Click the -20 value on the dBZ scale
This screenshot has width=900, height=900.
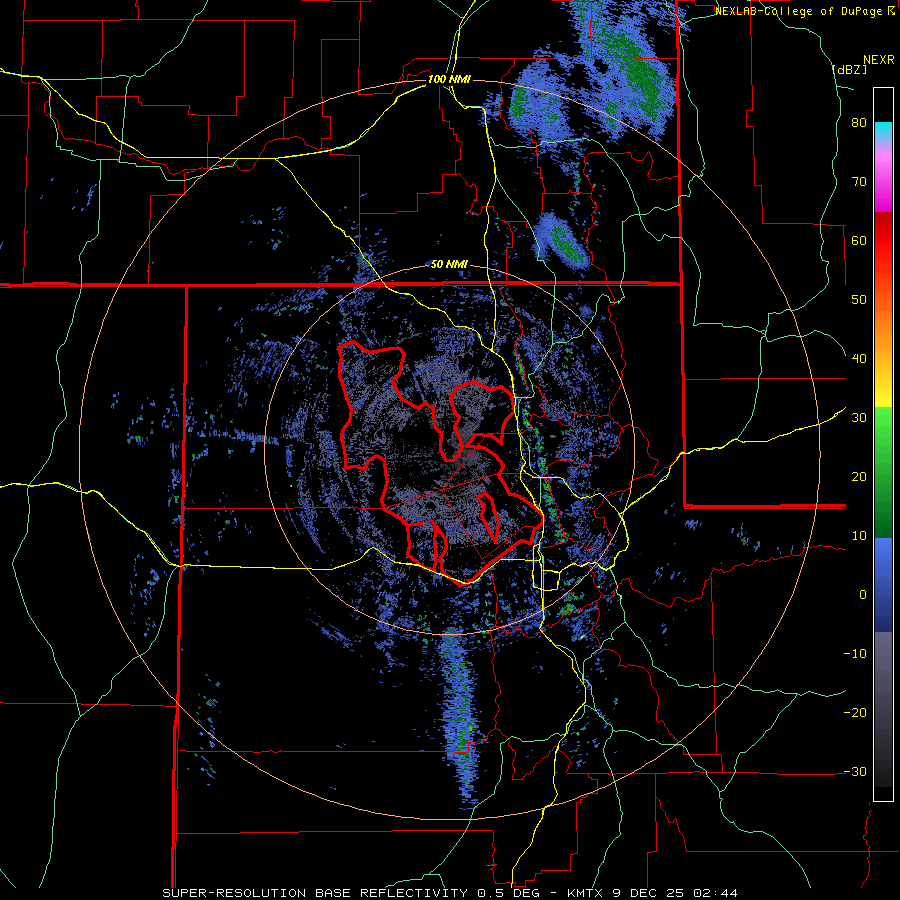click(855, 712)
